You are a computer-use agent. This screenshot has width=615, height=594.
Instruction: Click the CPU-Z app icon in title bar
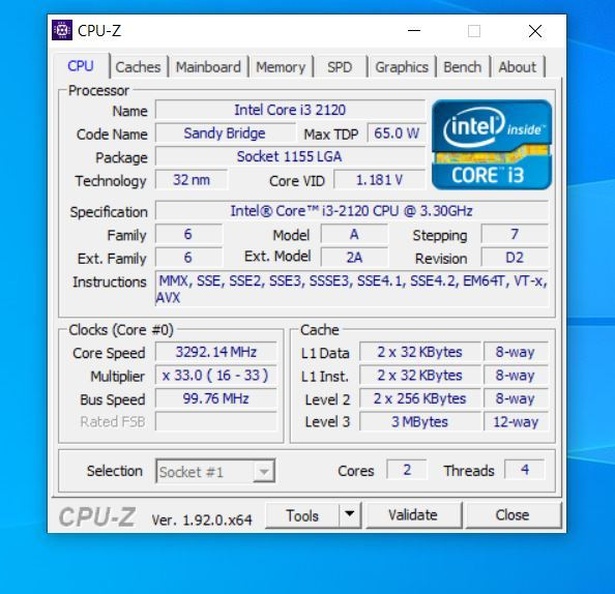tap(62, 30)
